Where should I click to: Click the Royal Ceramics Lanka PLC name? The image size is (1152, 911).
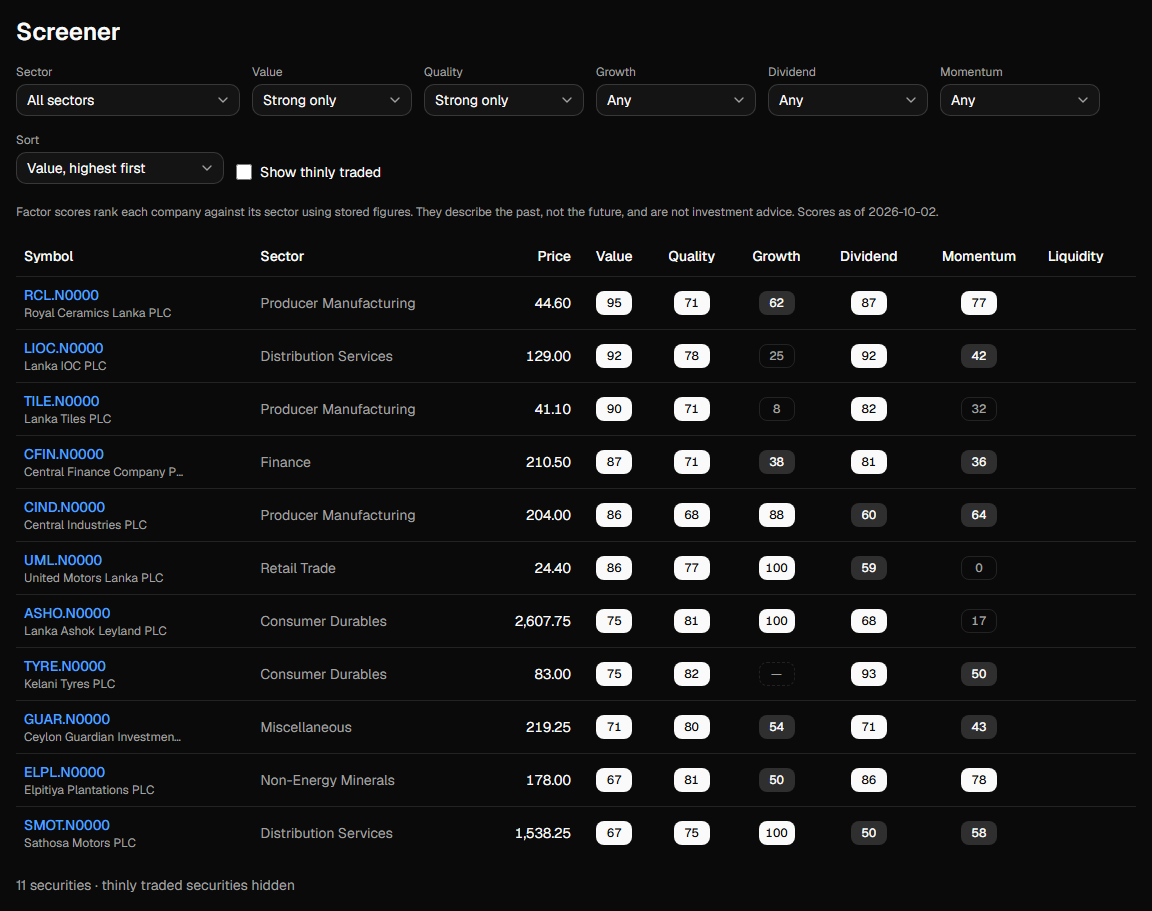(x=97, y=313)
